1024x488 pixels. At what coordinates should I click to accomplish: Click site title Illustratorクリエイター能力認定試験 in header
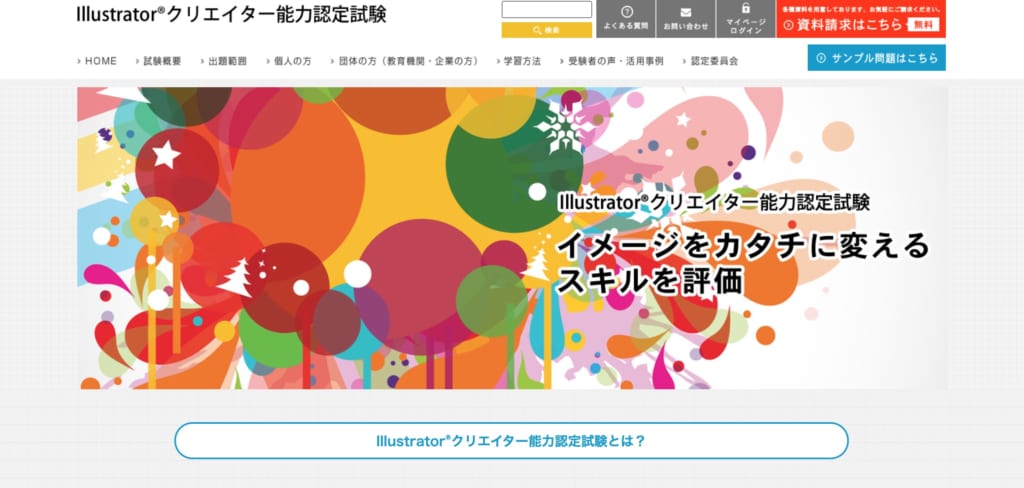[x=231, y=14]
